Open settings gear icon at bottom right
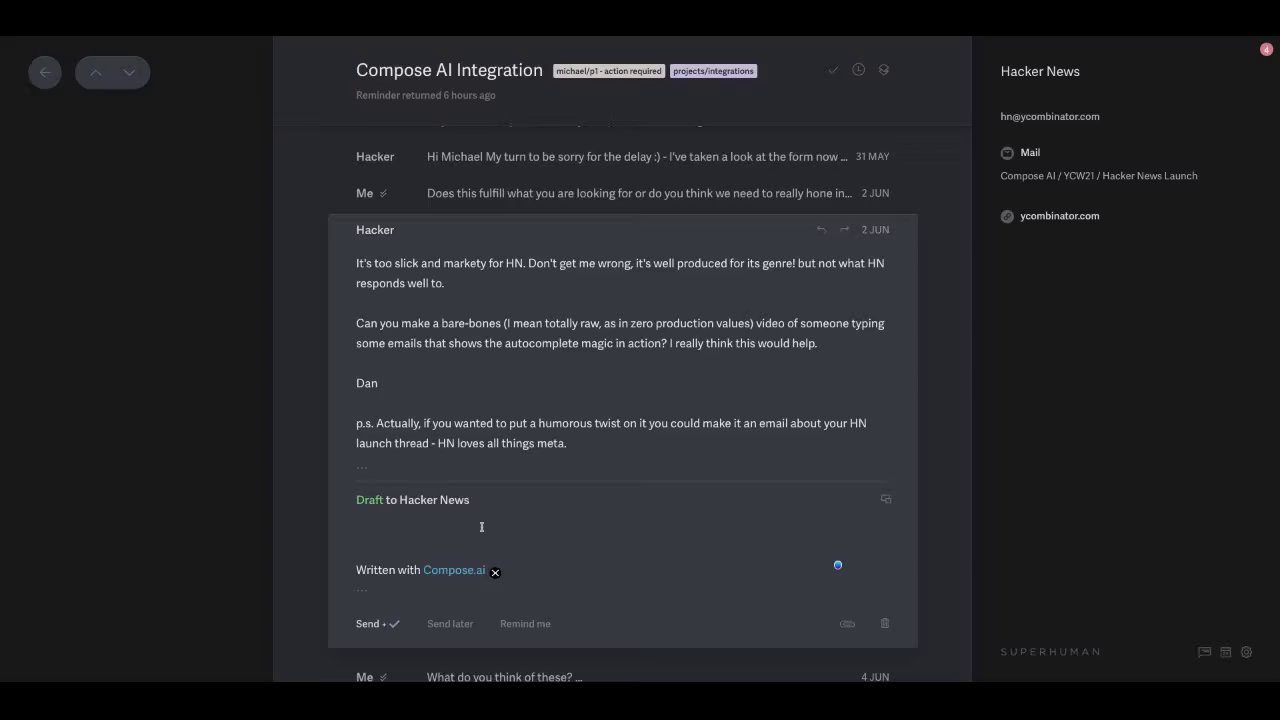1280x720 pixels. click(x=1246, y=652)
